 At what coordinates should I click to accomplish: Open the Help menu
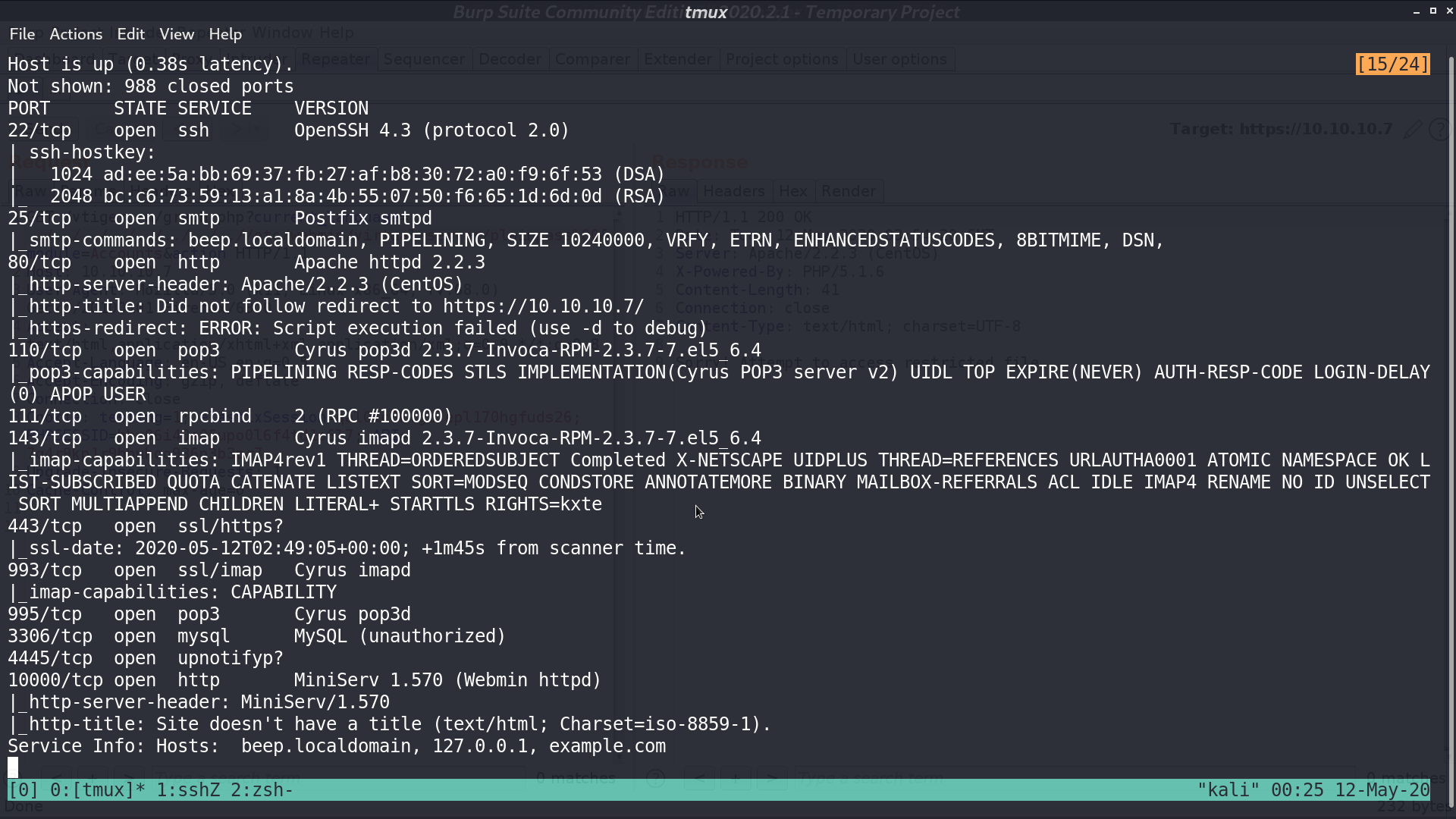[x=225, y=34]
